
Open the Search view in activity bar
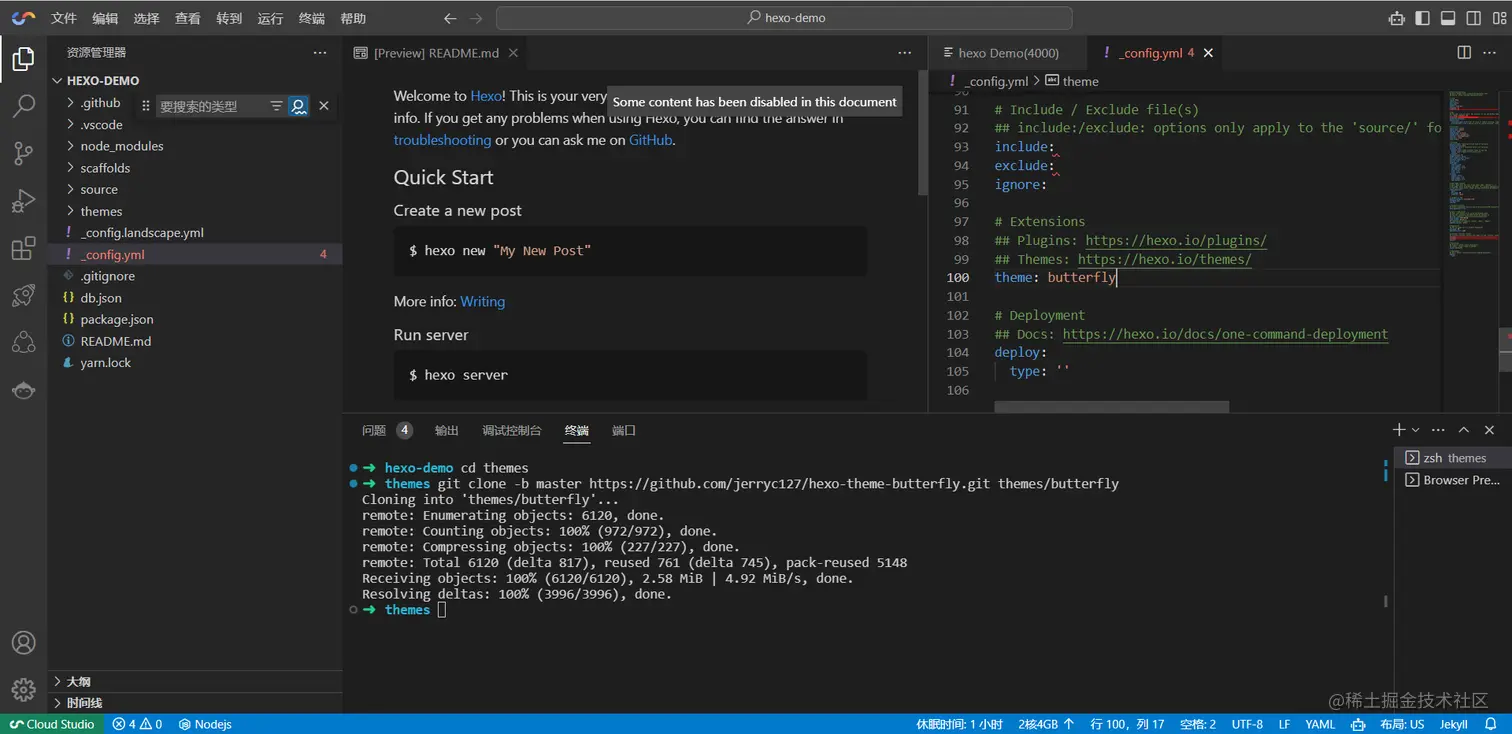(23, 106)
